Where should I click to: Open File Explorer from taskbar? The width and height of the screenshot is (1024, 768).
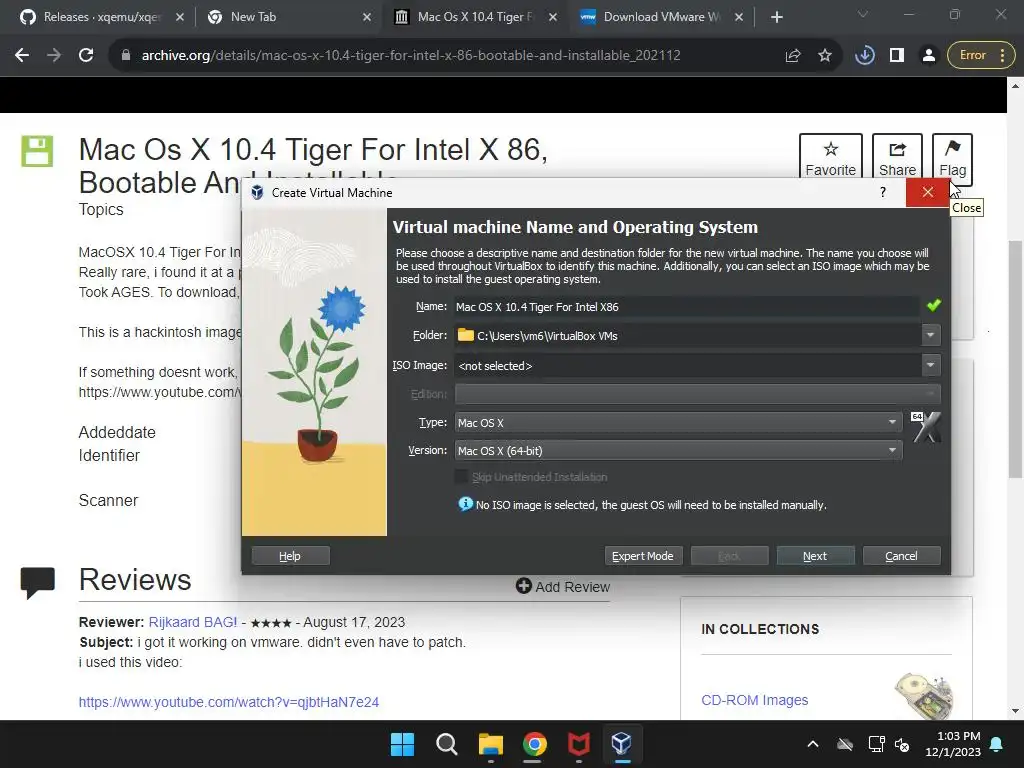pos(490,744)
